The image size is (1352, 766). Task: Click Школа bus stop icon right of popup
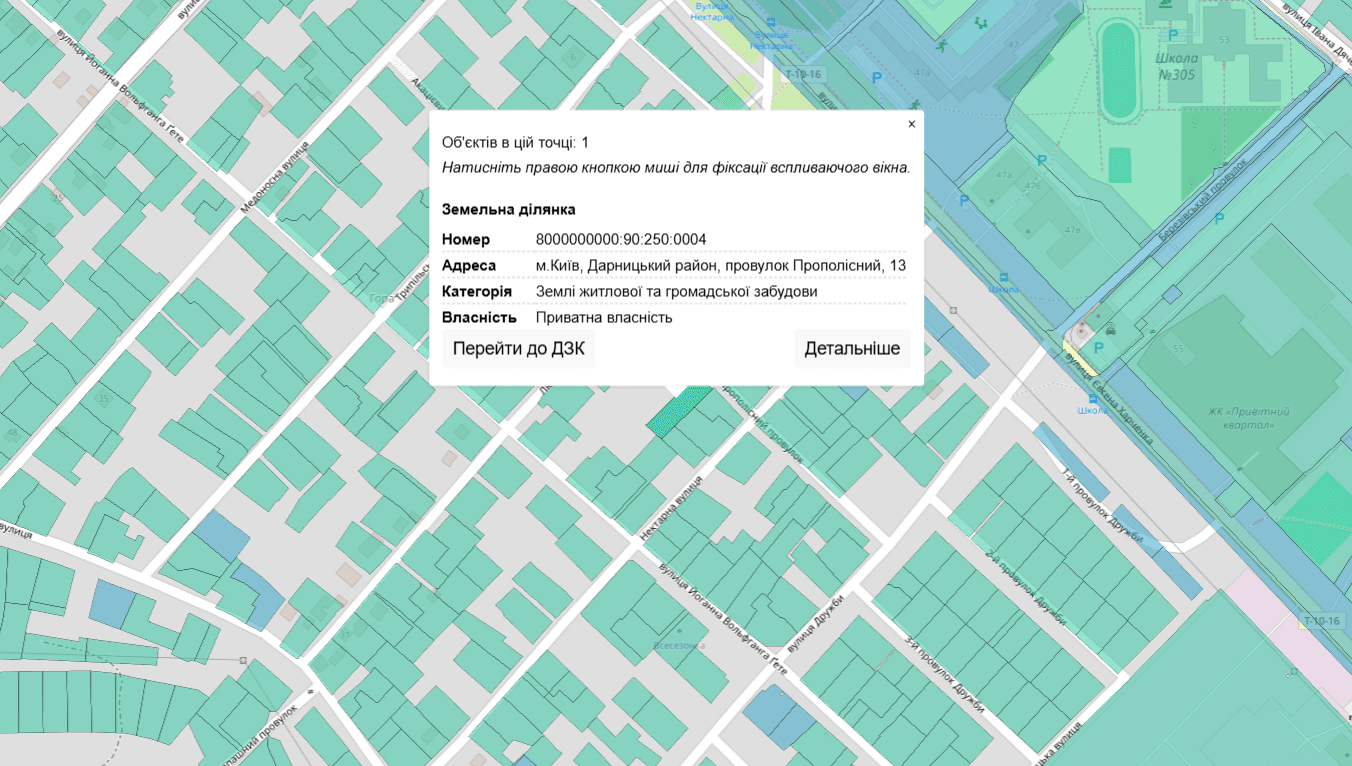[1003, 278]
